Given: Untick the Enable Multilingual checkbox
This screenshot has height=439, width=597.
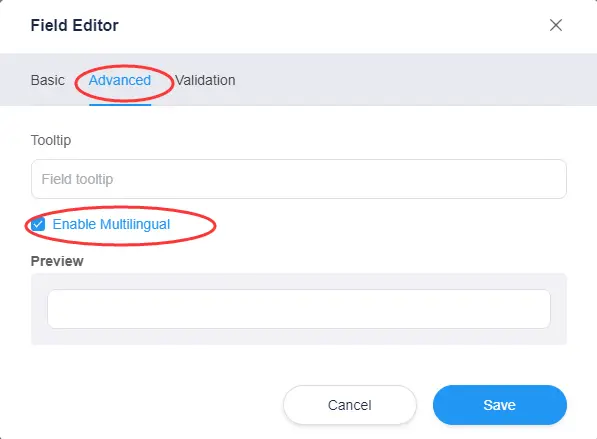Looking at the screenshot, I should pyautogui.click(x=38, y=224).
